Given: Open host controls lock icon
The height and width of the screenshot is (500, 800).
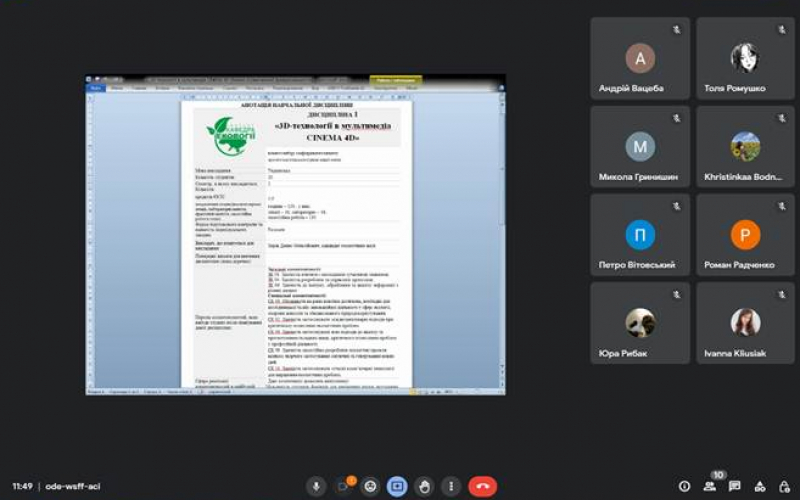Looking at the screenshot, I should click(x=784, y=486).
